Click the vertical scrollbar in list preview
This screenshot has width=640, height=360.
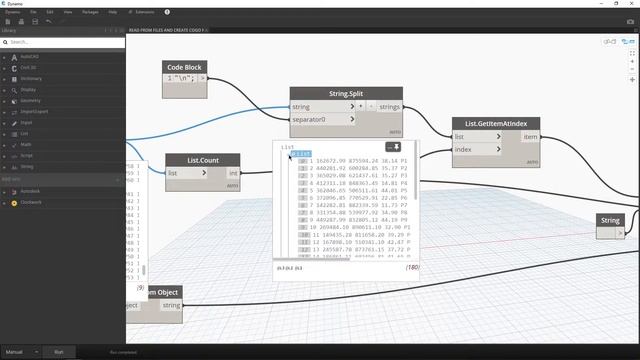click(x=416, y=171)
